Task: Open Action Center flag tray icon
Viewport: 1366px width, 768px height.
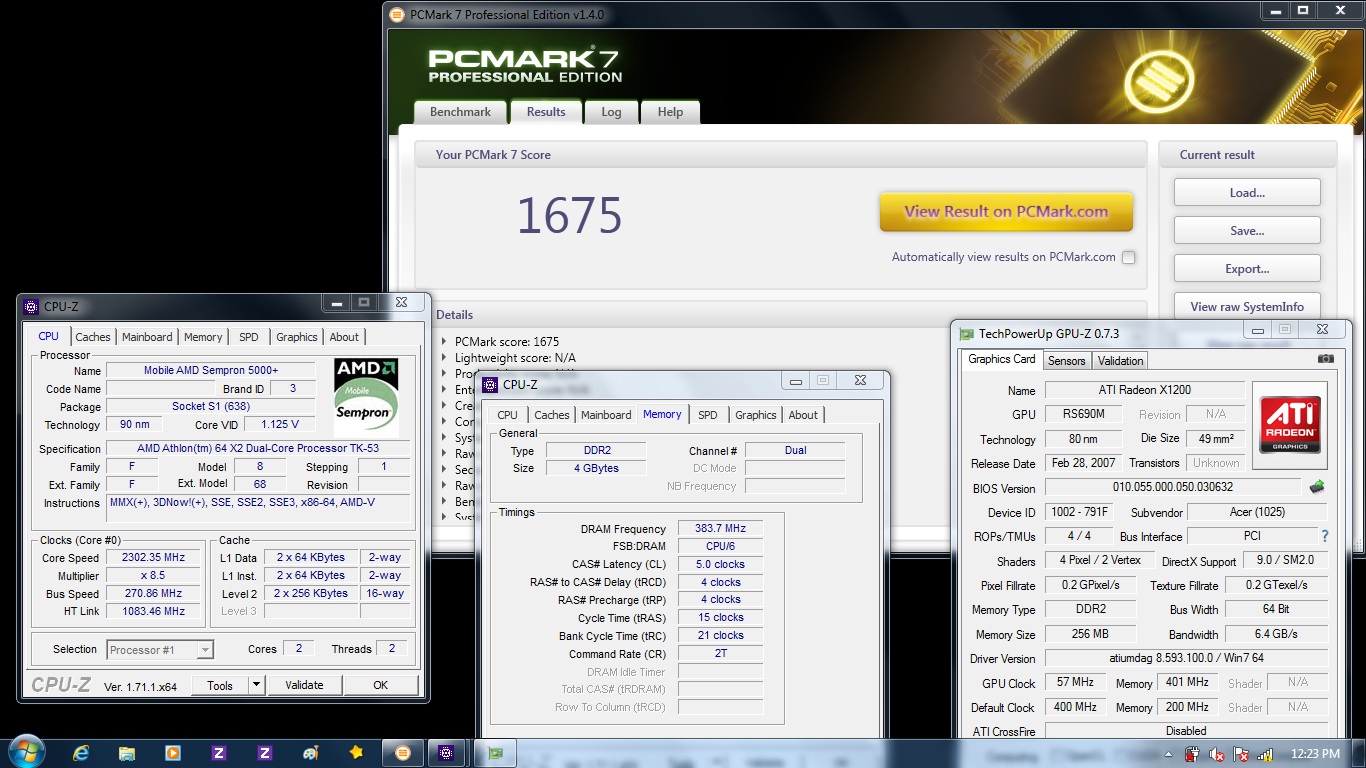Action: click(x=1241, y=754)
